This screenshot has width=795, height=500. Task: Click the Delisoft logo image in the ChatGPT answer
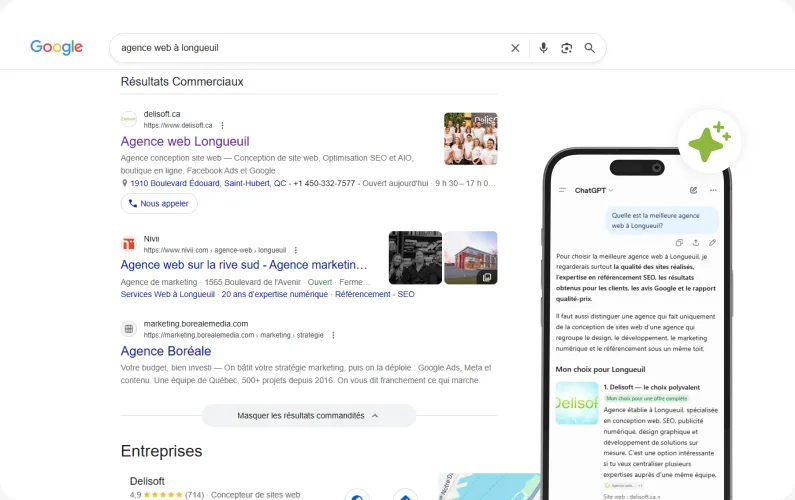[576, 403]
